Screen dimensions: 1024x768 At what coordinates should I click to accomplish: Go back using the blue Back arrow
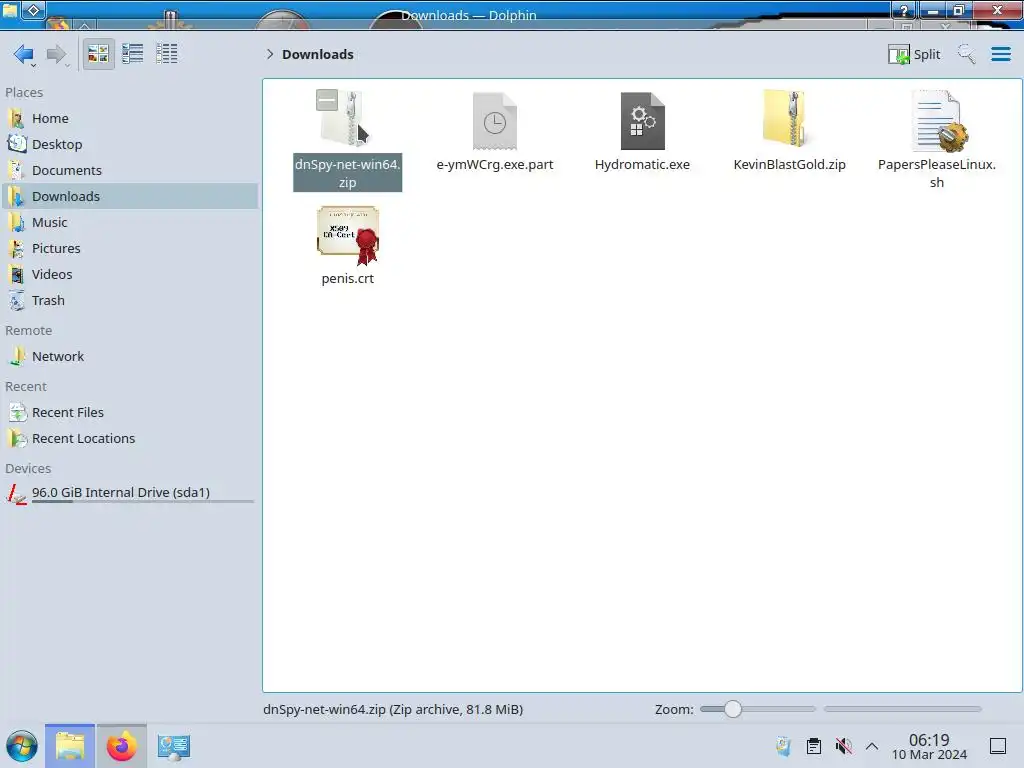point(24,54)
